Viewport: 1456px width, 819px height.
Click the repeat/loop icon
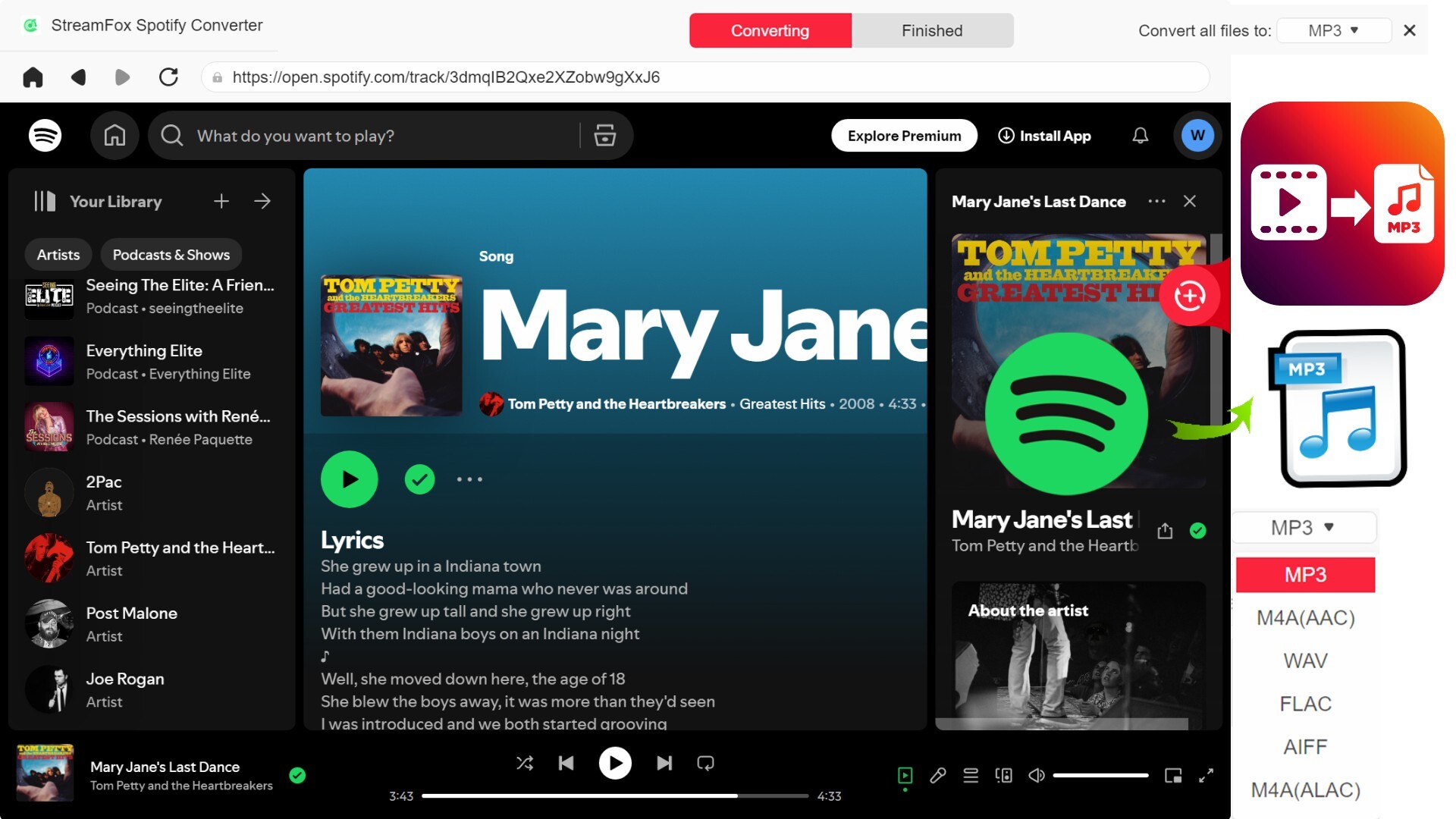point(707,763)
